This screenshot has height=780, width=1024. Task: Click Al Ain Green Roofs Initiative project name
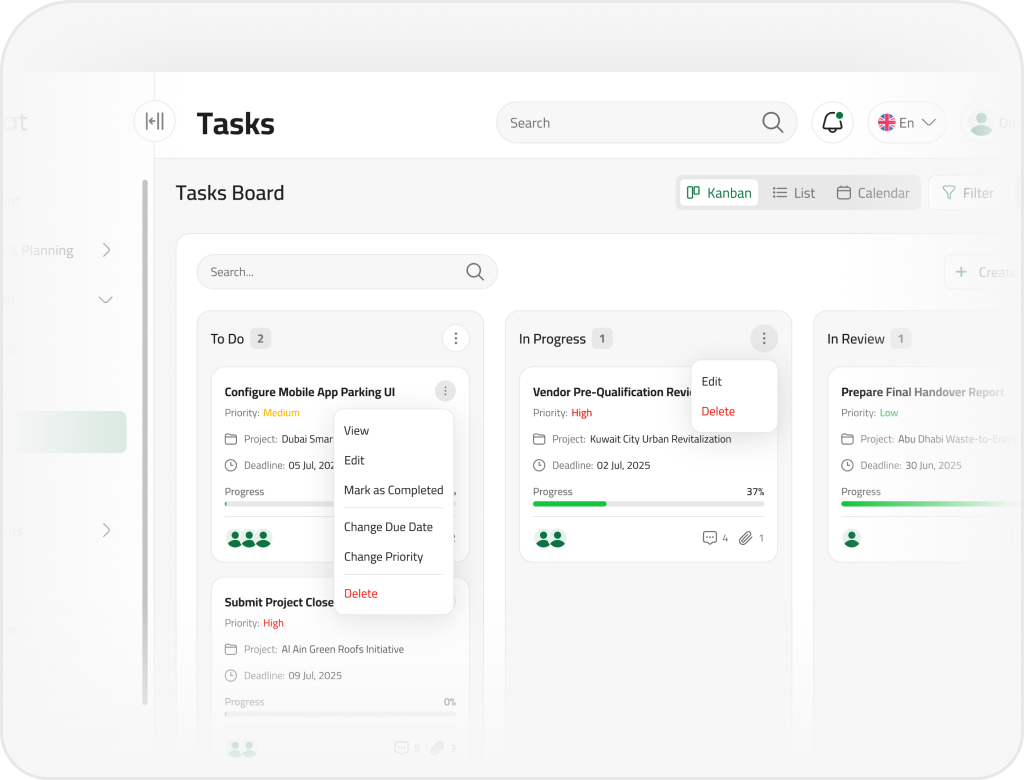point(342,649)
